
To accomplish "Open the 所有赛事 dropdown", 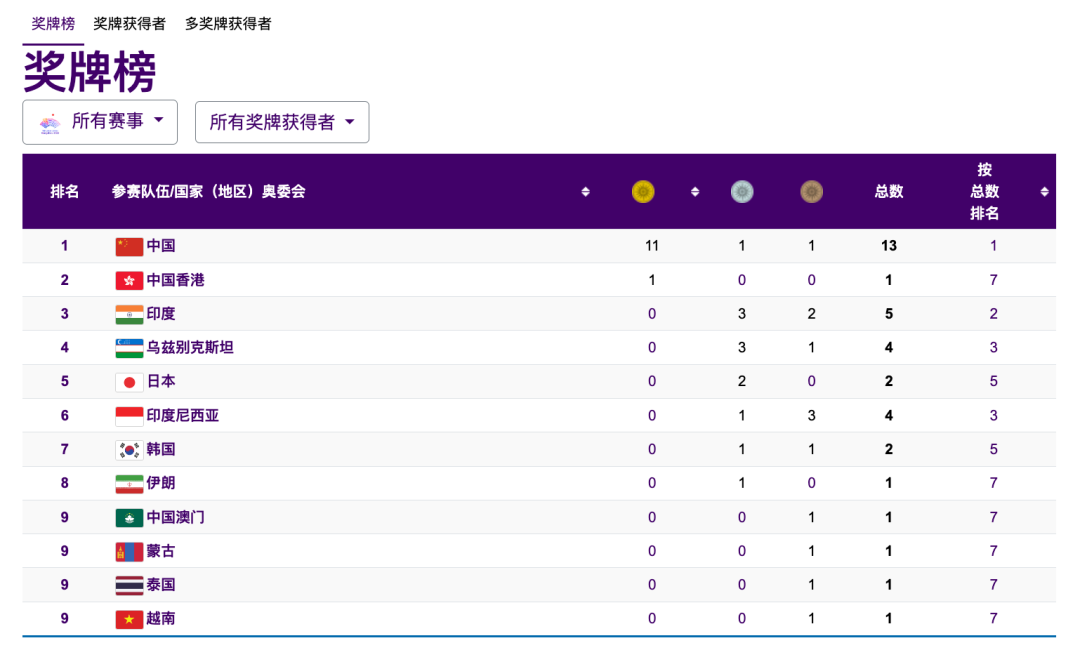I will (x=100, y=122).
